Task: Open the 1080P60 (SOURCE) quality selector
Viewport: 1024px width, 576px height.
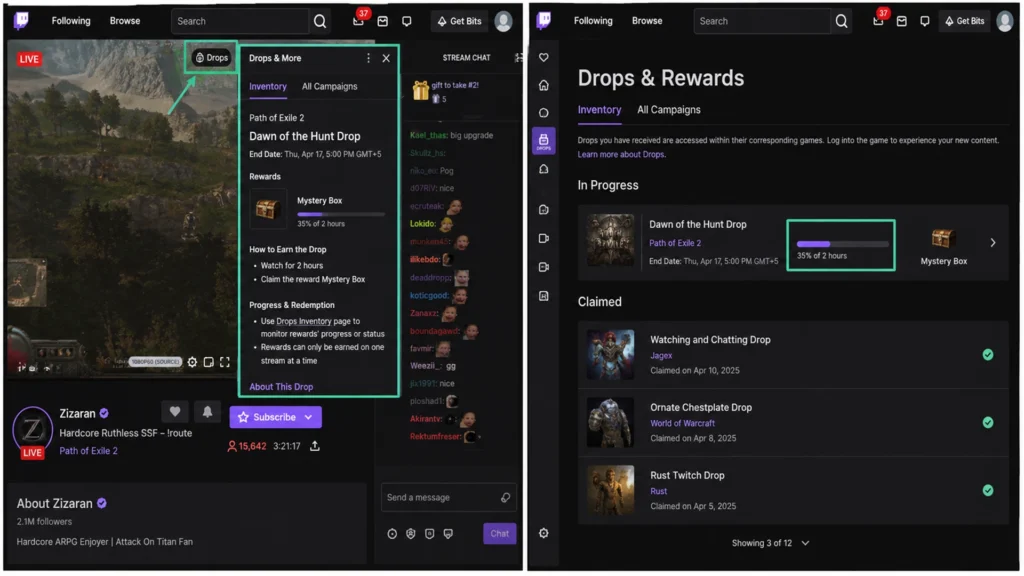Action: (x=155, y=362)
